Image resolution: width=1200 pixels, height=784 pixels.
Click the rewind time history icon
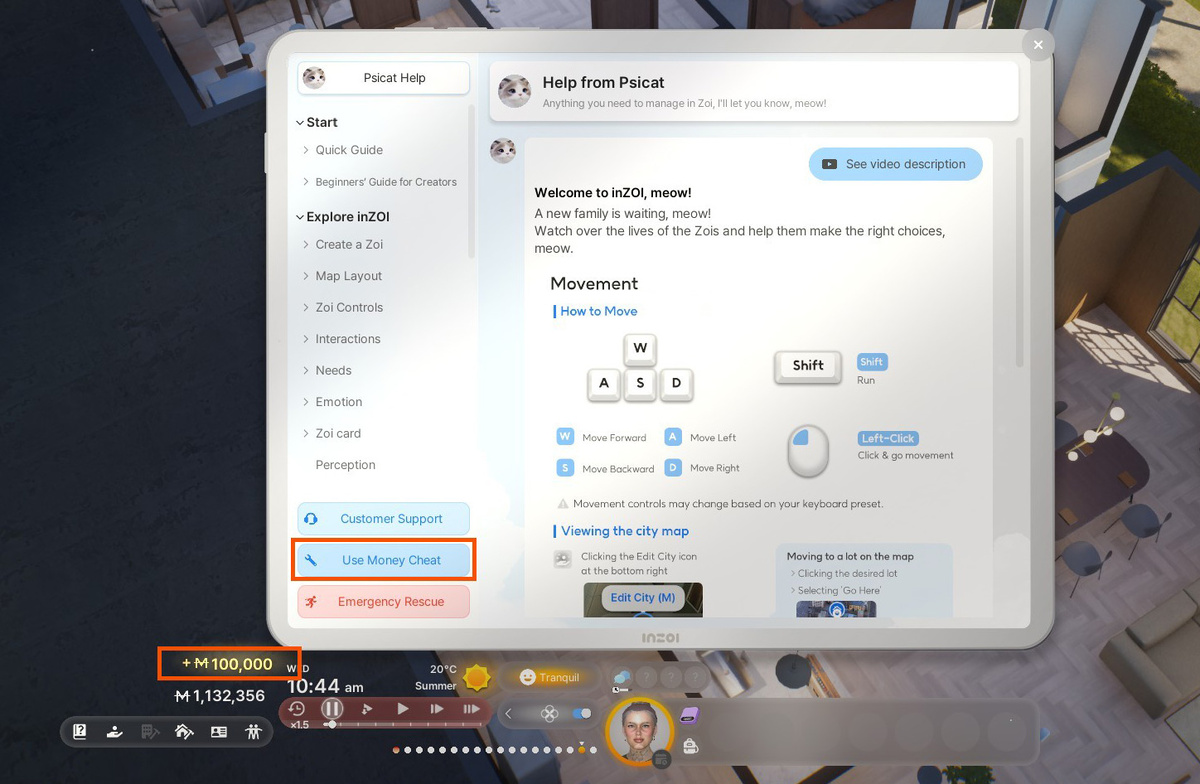tap(297, 708)
